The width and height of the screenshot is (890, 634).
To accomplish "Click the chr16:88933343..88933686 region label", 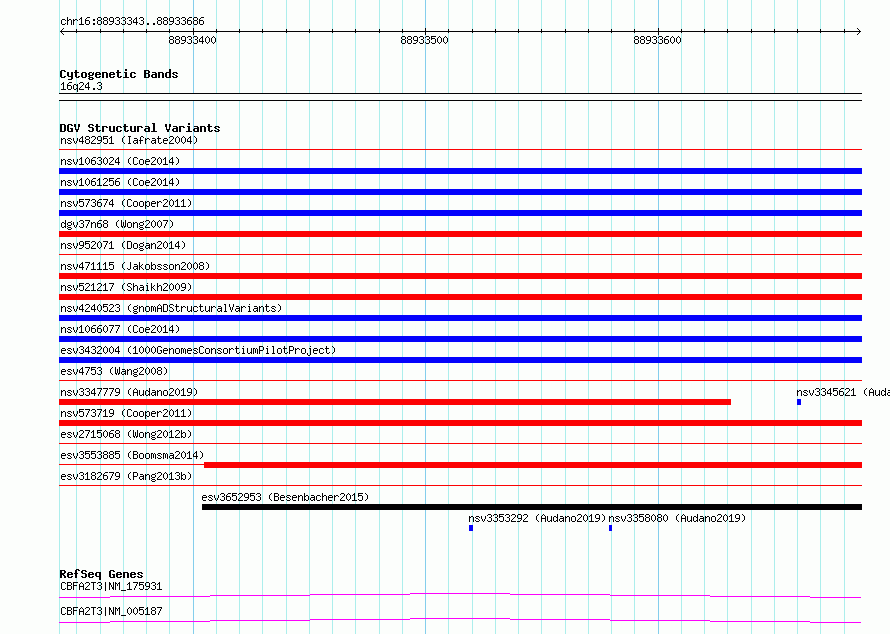I will click(x=132, y=21).
